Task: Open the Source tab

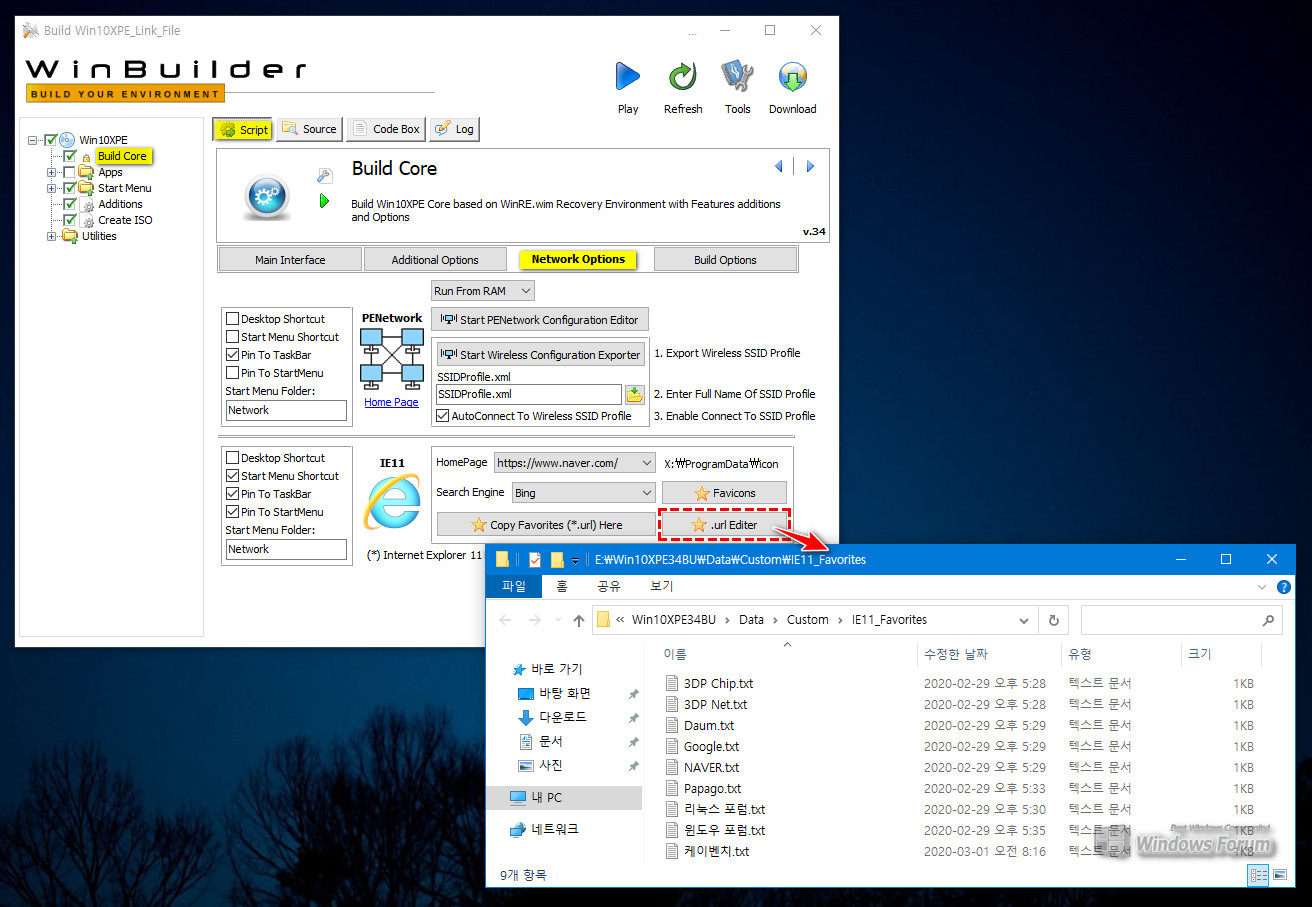Action: 309,129
